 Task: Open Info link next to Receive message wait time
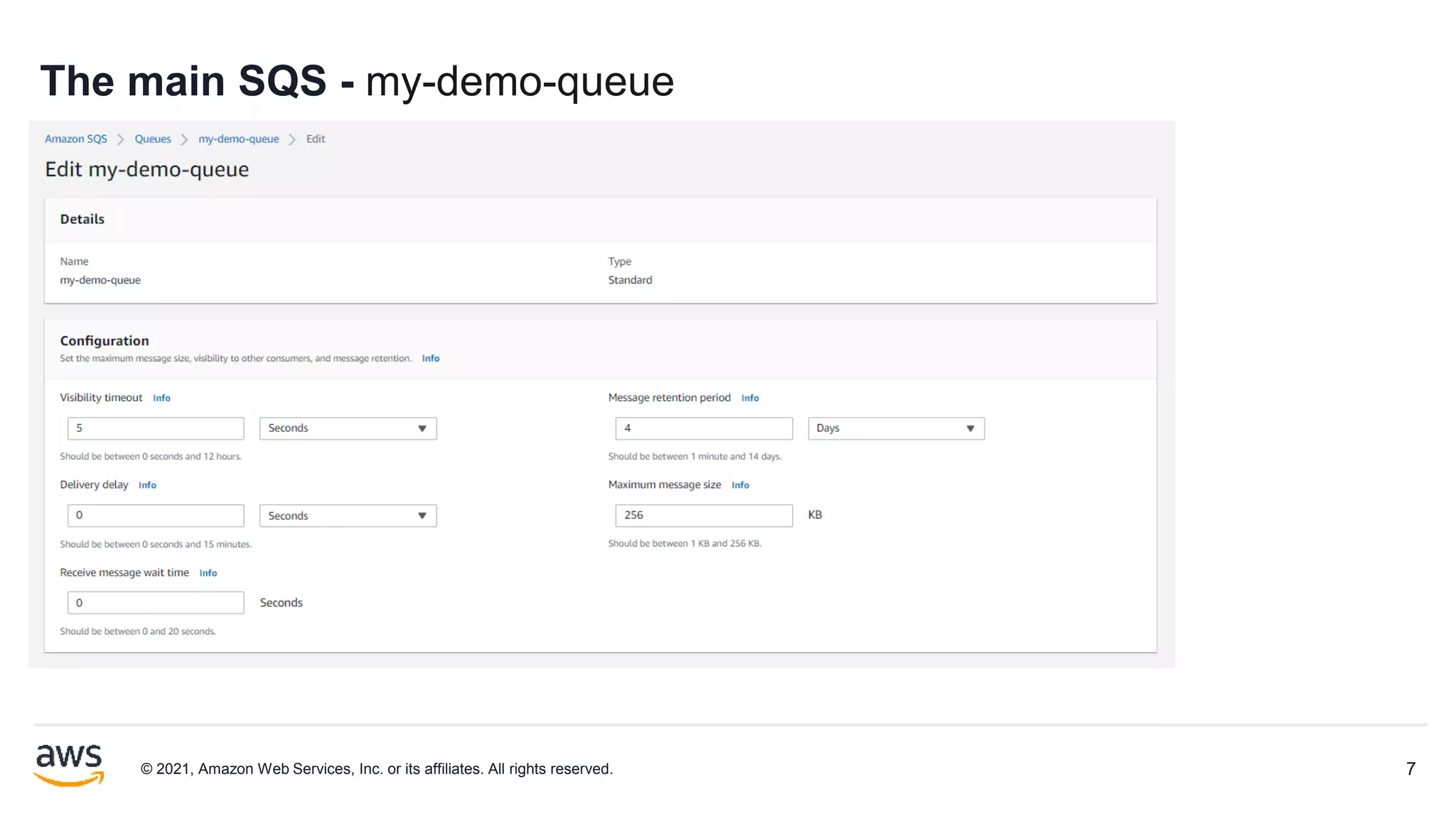coord(208,573)
